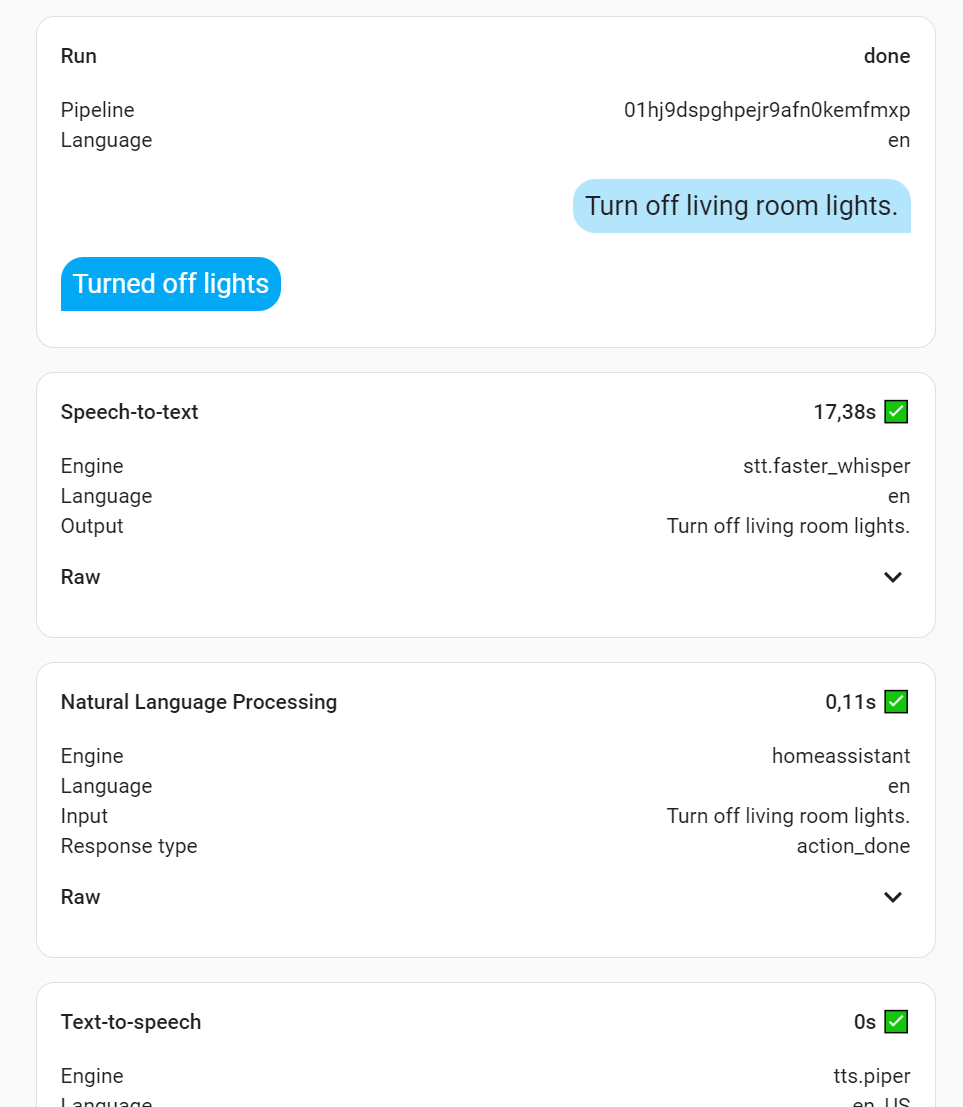Click the chevron beside the Speech-to-text Raw label
The height and width of the screenshot is (1107, 963).
[892, 577]
